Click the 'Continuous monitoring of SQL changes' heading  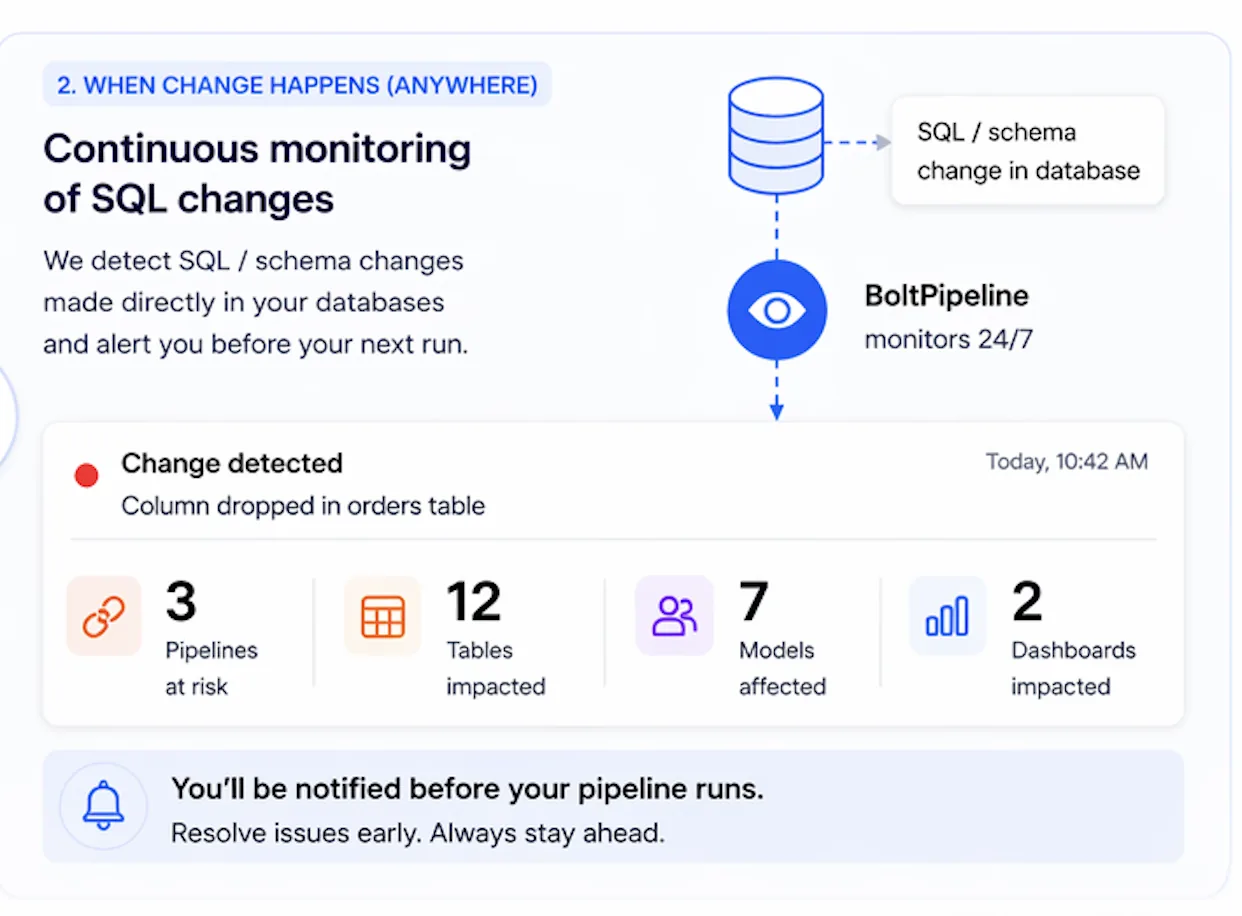pyautogui.click(x=257, y=173)
